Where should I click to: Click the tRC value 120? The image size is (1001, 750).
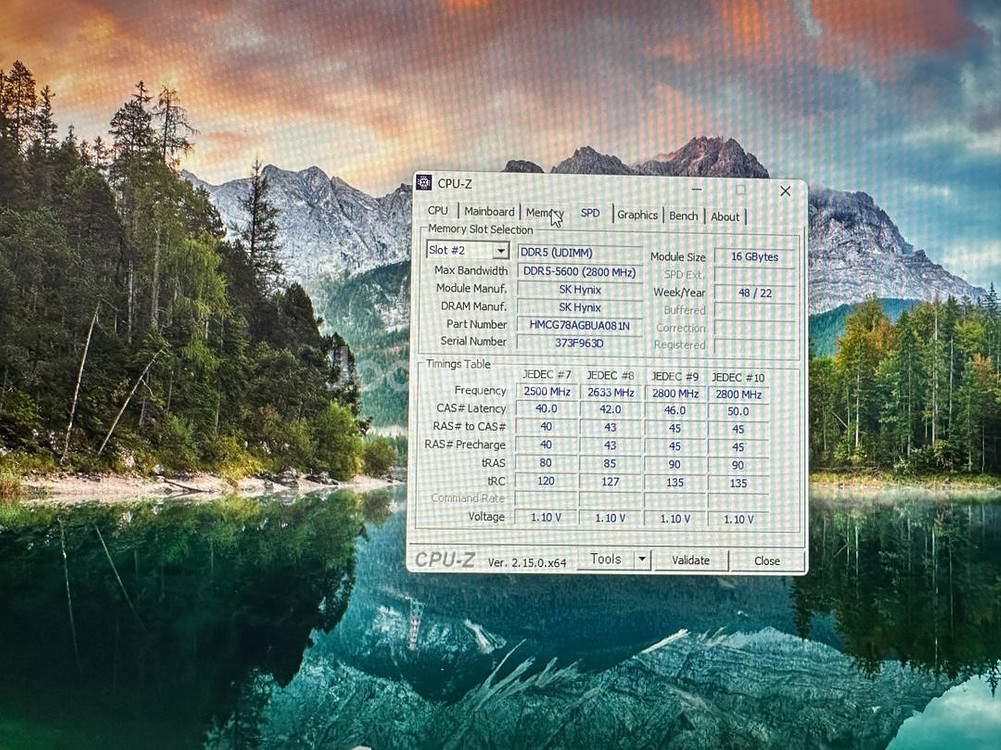tap(546, 481)
